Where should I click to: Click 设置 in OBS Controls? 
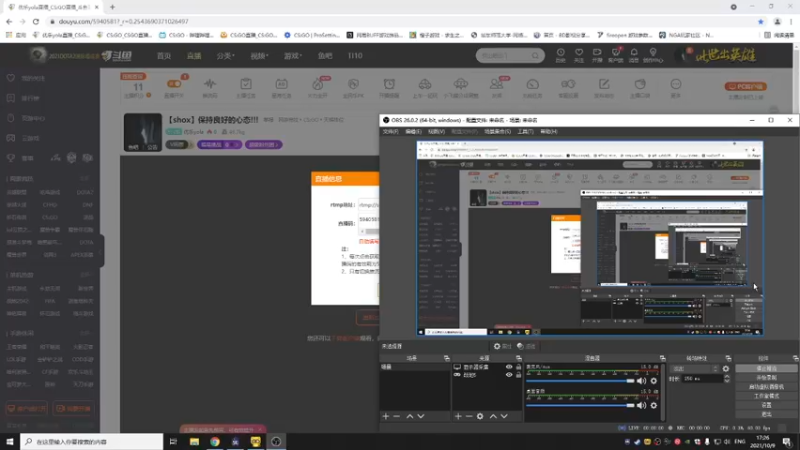pyautogui.click(x=766, y=405)
